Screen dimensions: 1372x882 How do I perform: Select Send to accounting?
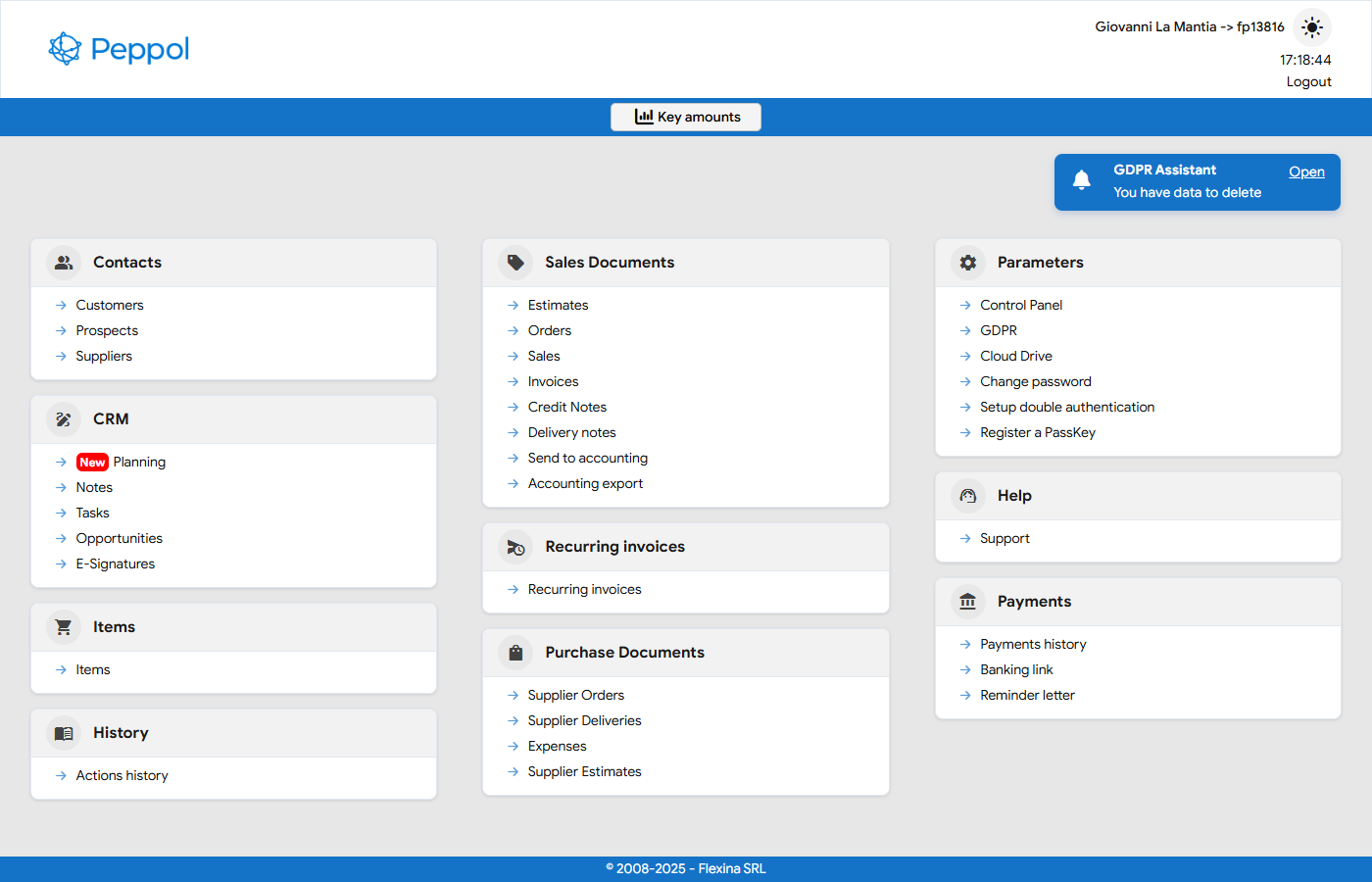pos(588,458)
